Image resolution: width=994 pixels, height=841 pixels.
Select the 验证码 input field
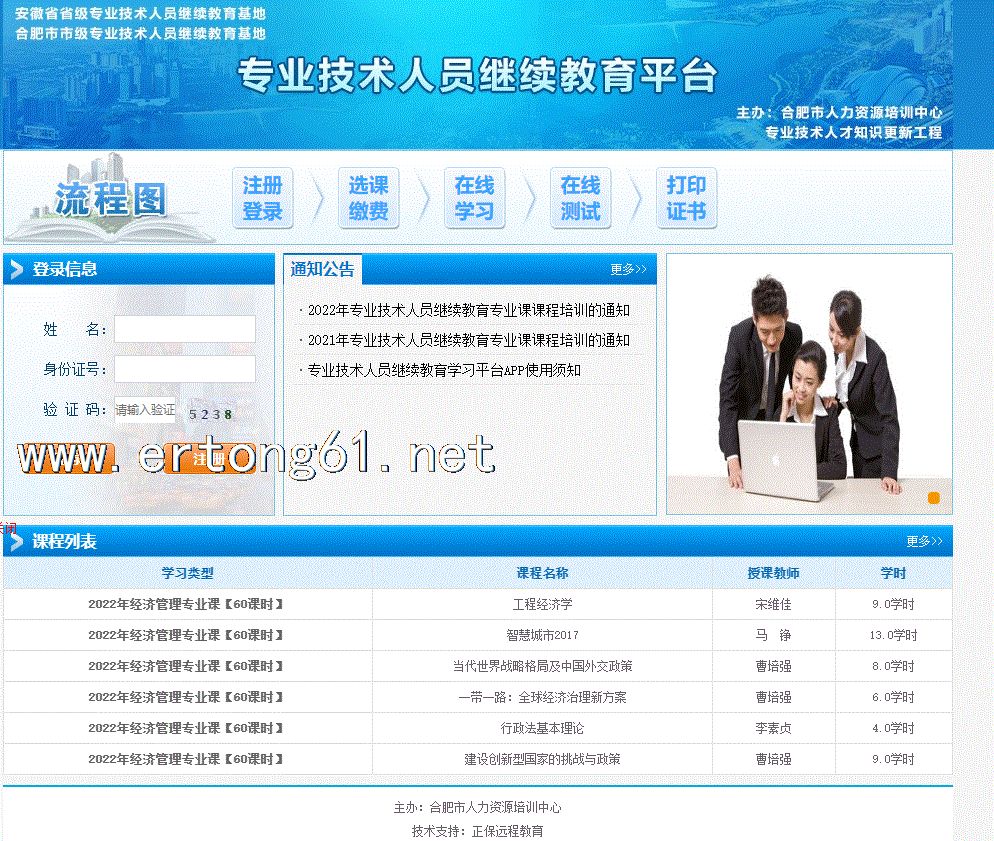tap(145, 410)
